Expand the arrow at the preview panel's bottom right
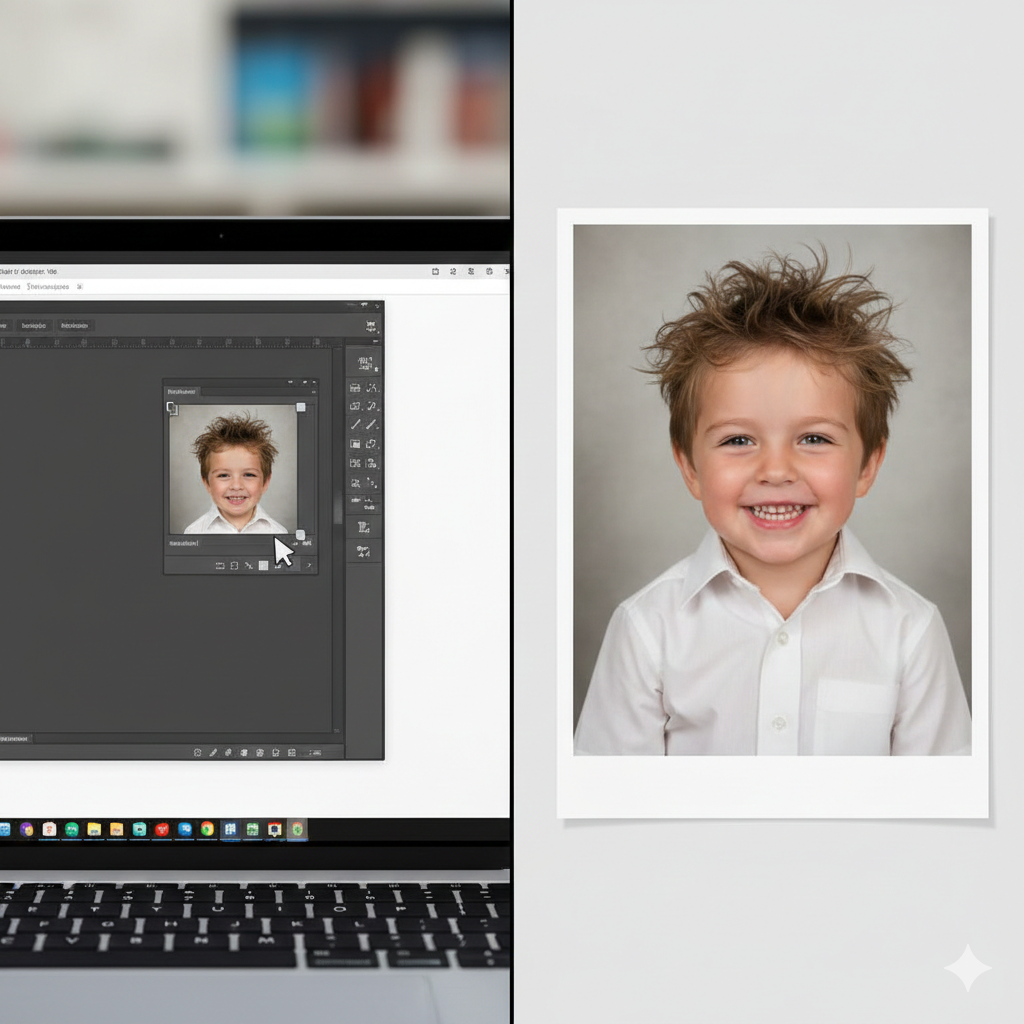1024x1024 pixels. click(309, 565)
